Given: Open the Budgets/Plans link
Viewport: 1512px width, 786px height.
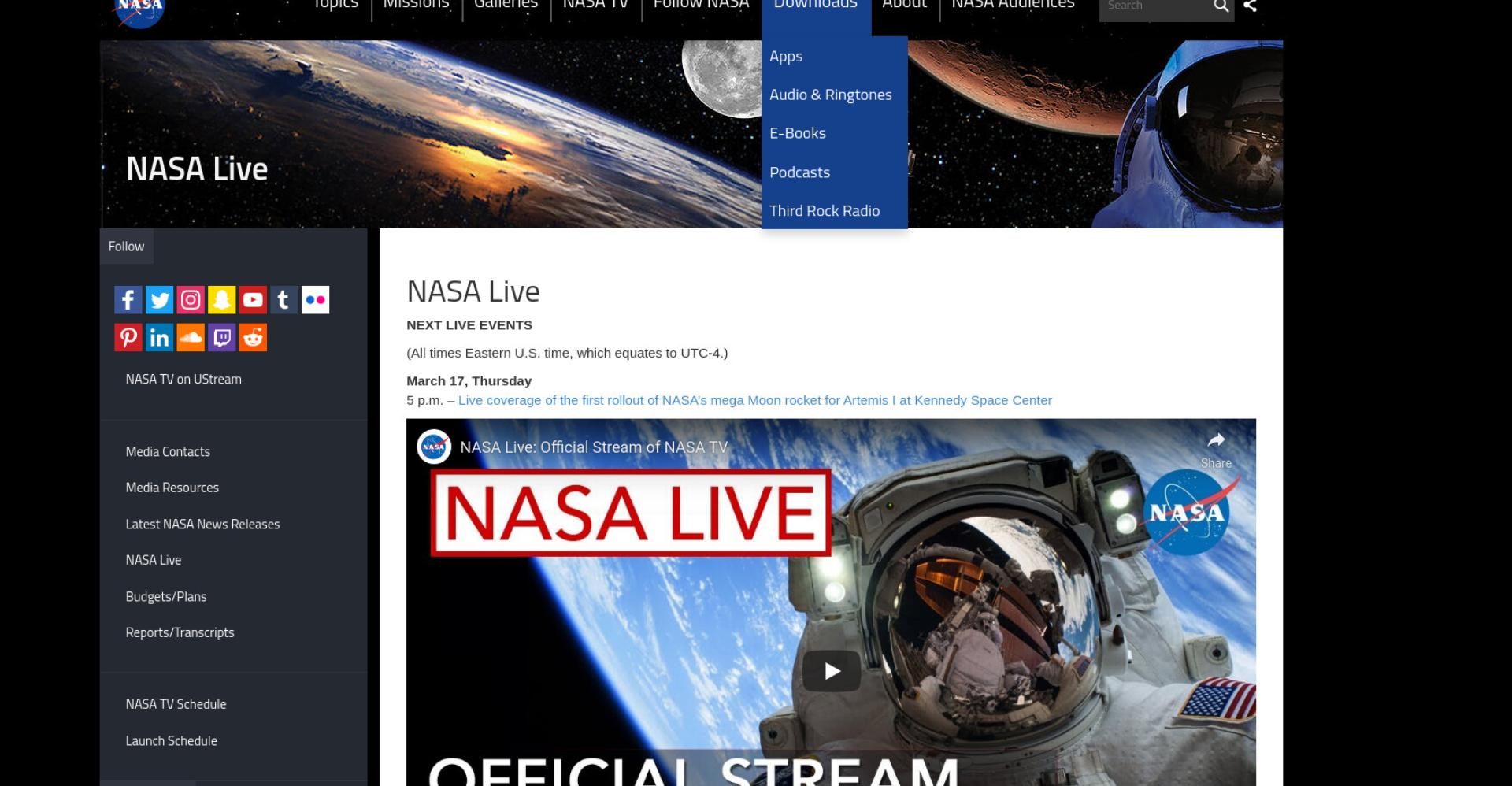Looking at the screenshot, I should point(166,596).
